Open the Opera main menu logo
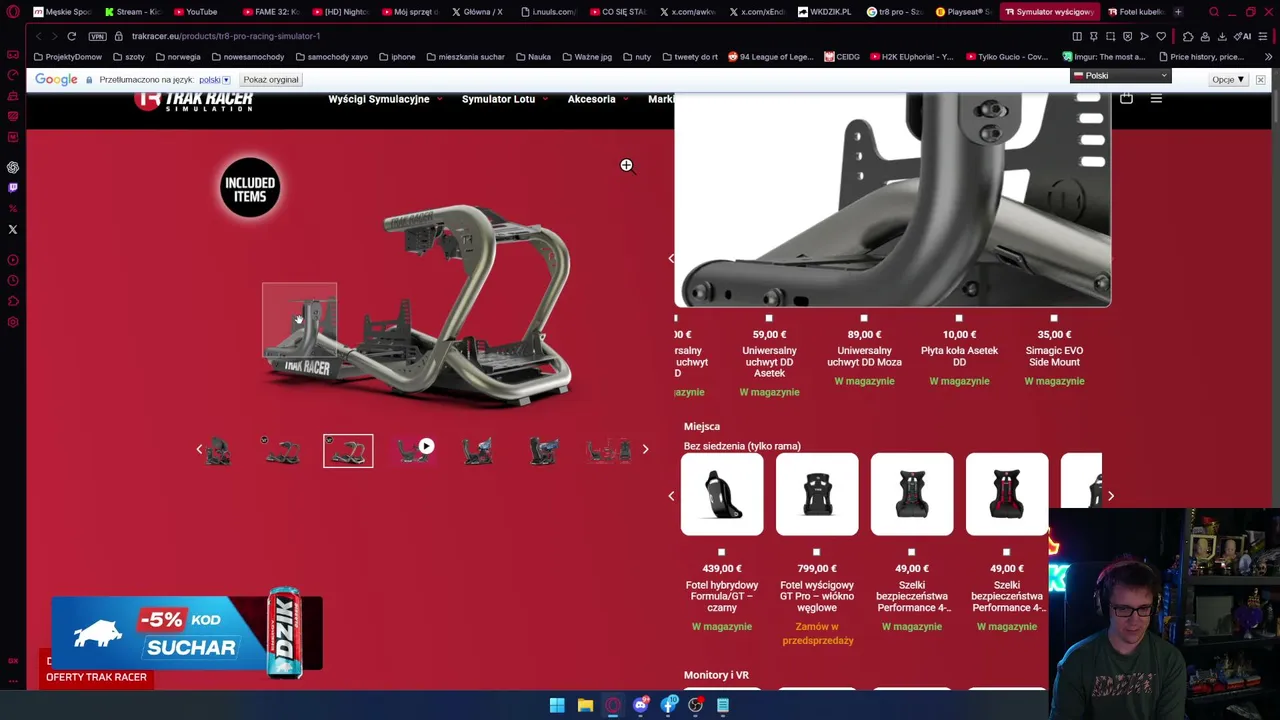The image size is (1280, 720). (13, 12)
